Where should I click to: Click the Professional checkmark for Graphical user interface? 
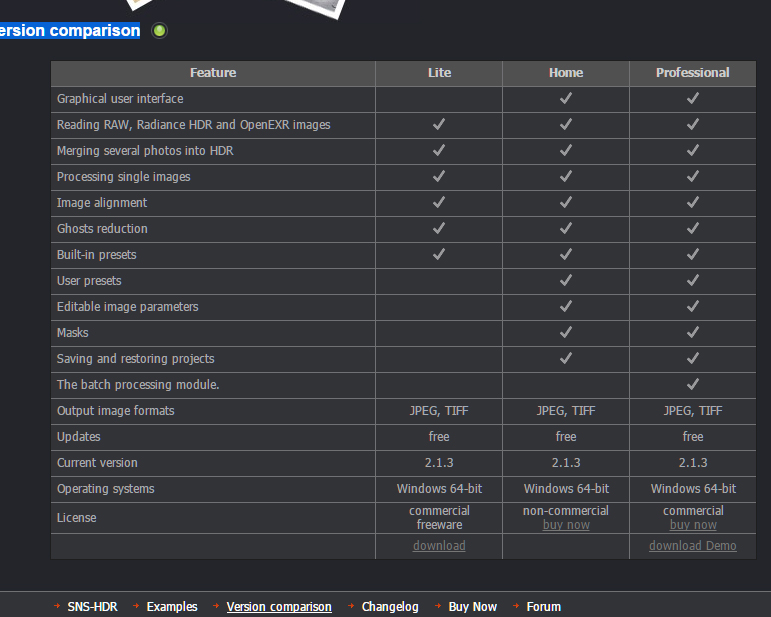tap(693, 98)
